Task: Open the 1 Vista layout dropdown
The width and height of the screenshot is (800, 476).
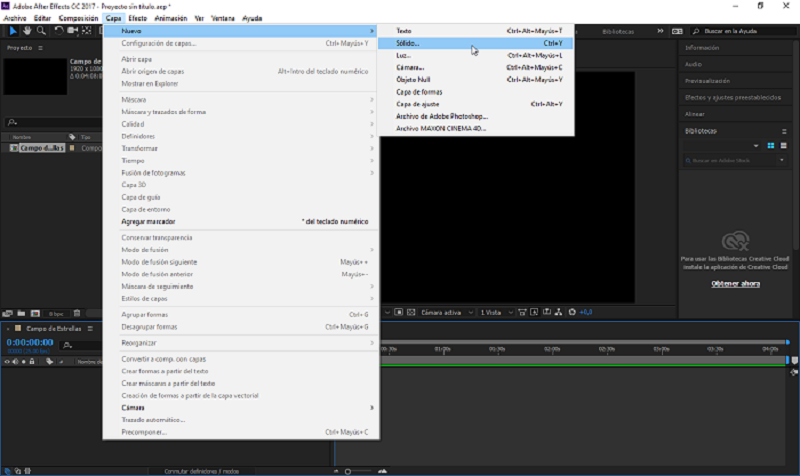Action: pyautogui.click(x=496, y=312)
